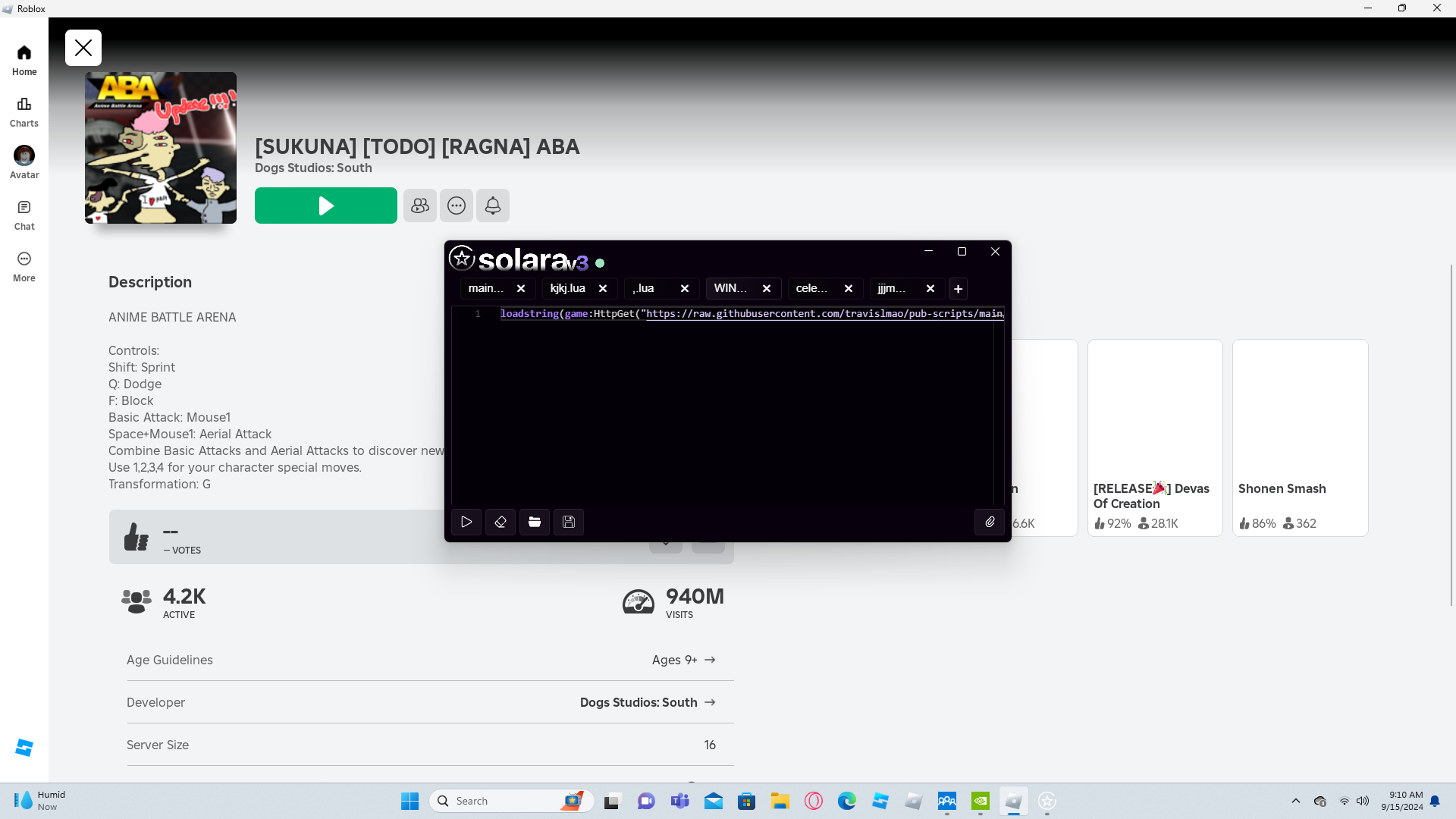Expand the hidden system tray icons chevron
Viewport: 1456px width, 819px height.
coord(1295,801)
